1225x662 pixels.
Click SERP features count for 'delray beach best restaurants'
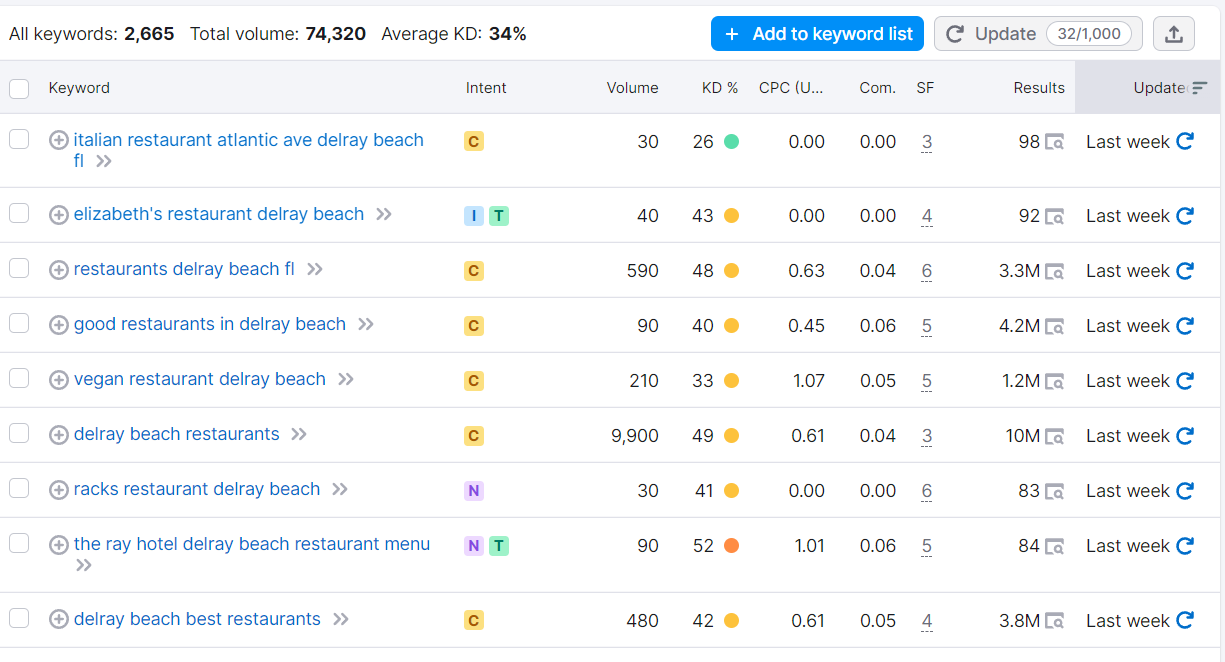tap(927, 621)
